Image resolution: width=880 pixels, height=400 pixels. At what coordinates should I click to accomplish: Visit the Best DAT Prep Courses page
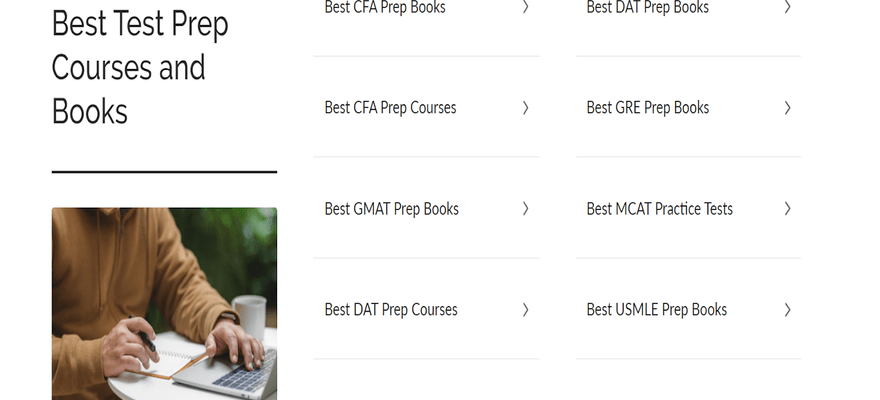[x=390, y=310]
